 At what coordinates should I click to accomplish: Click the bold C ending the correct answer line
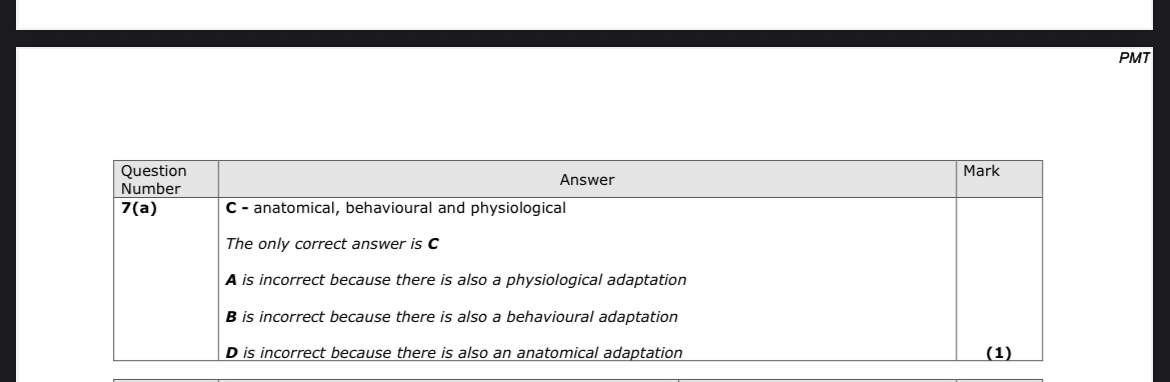click(433, 244)
